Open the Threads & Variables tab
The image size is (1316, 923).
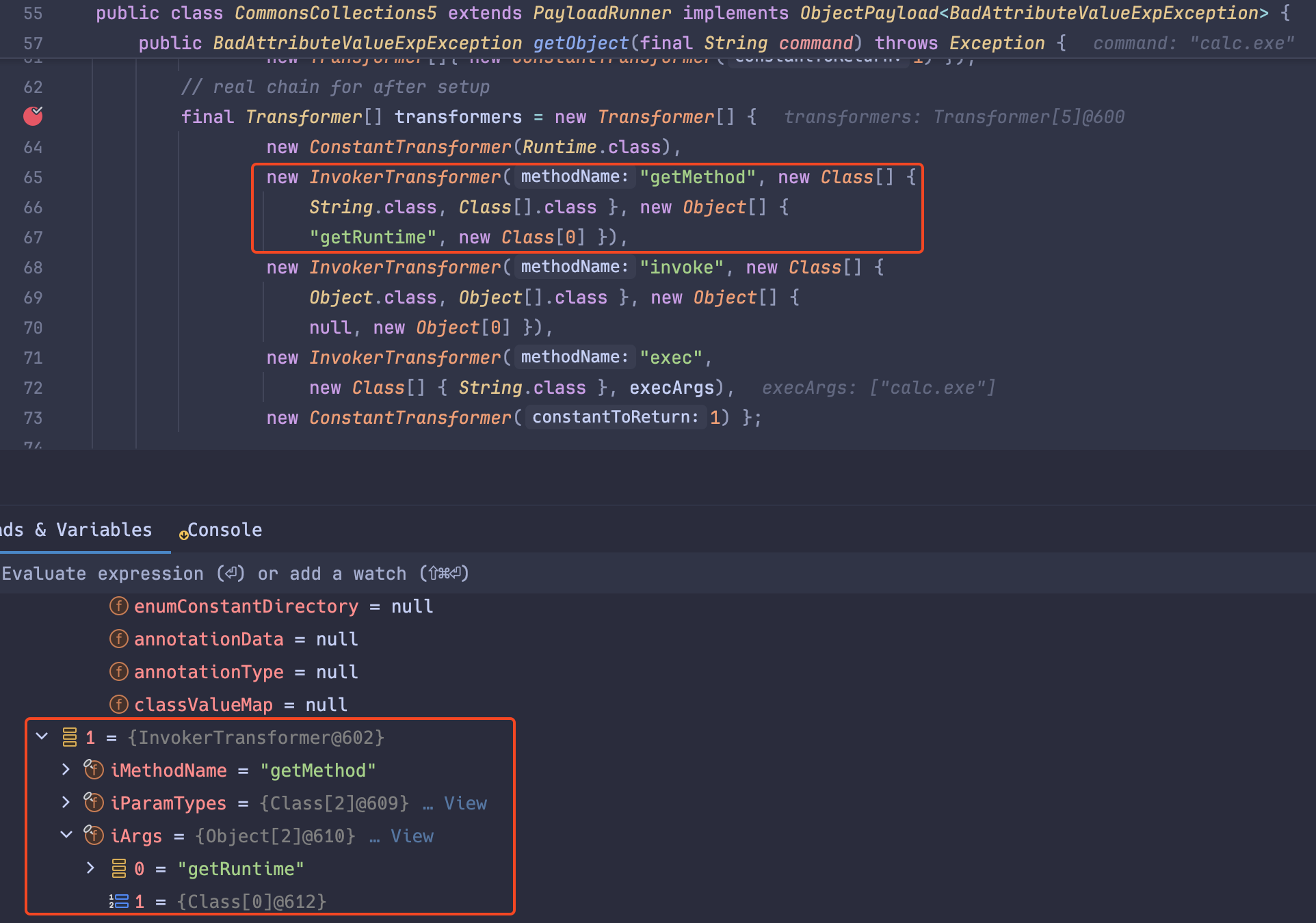coord(76,529)
